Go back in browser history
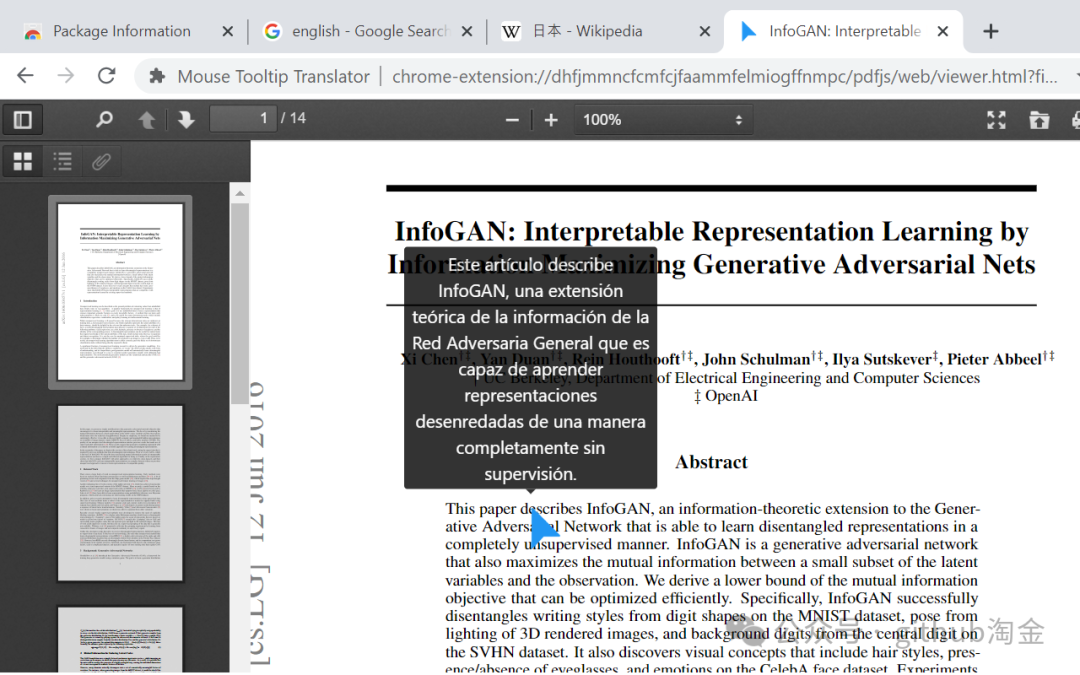 [25, 76]
